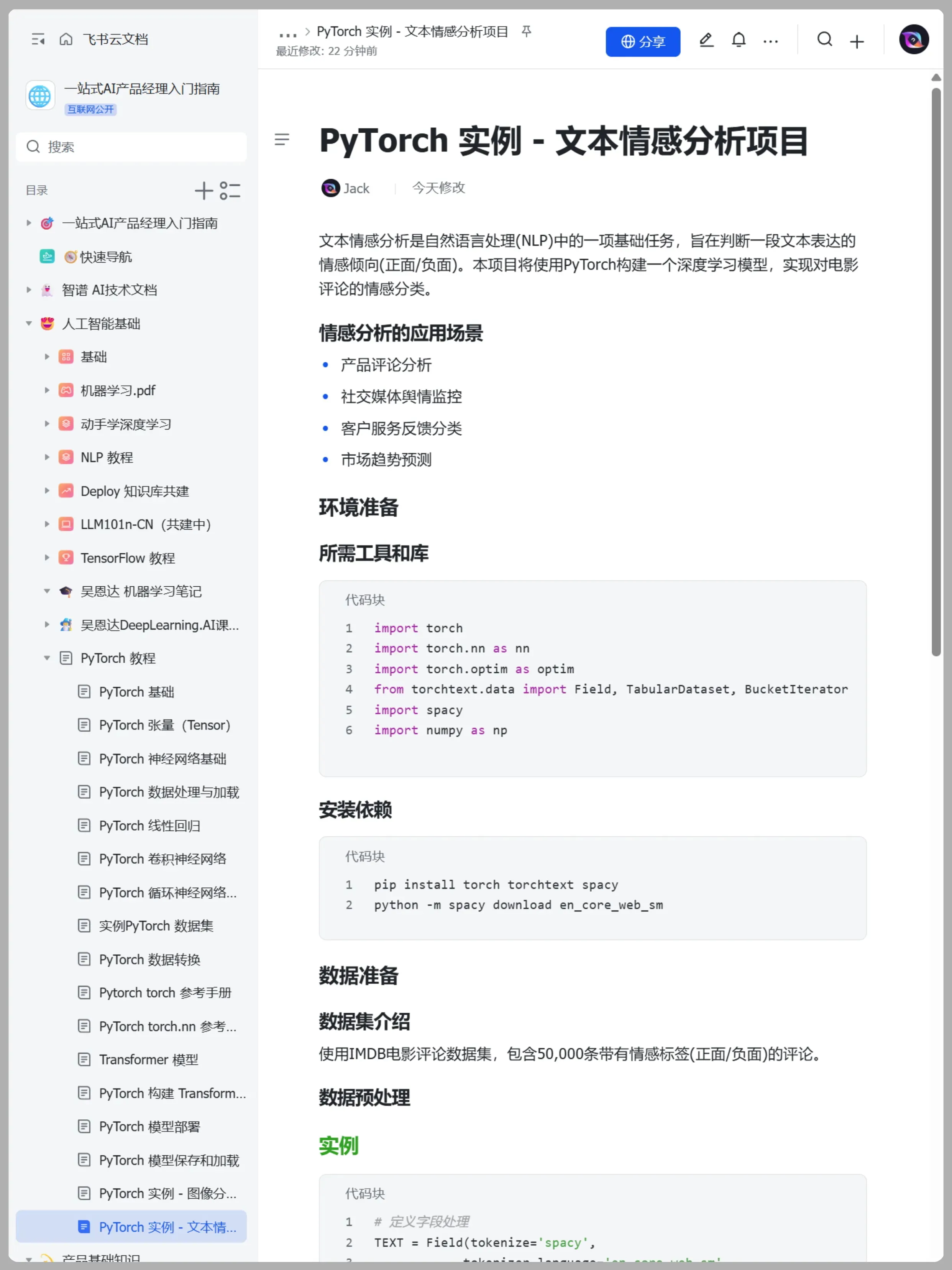Collapse the 人工智能基础 section
The width and height of the screenshot is (952, 1270).
pyautogui.click(x=29, y=324)
